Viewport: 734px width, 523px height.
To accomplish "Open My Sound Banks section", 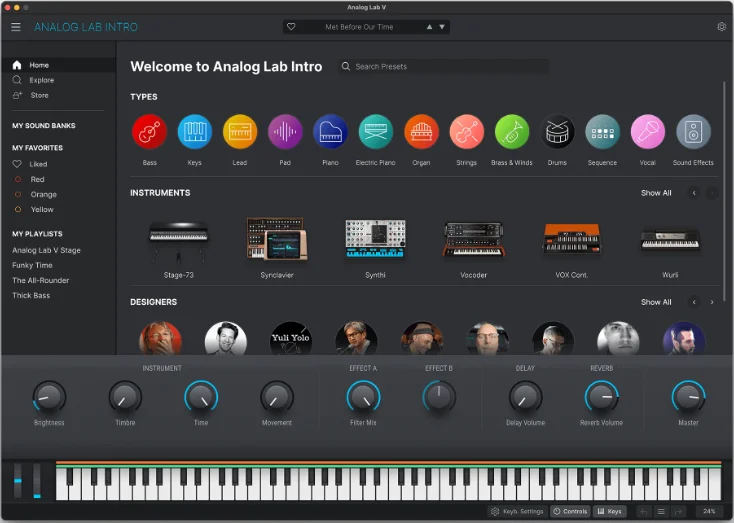I will pos(44,125).
